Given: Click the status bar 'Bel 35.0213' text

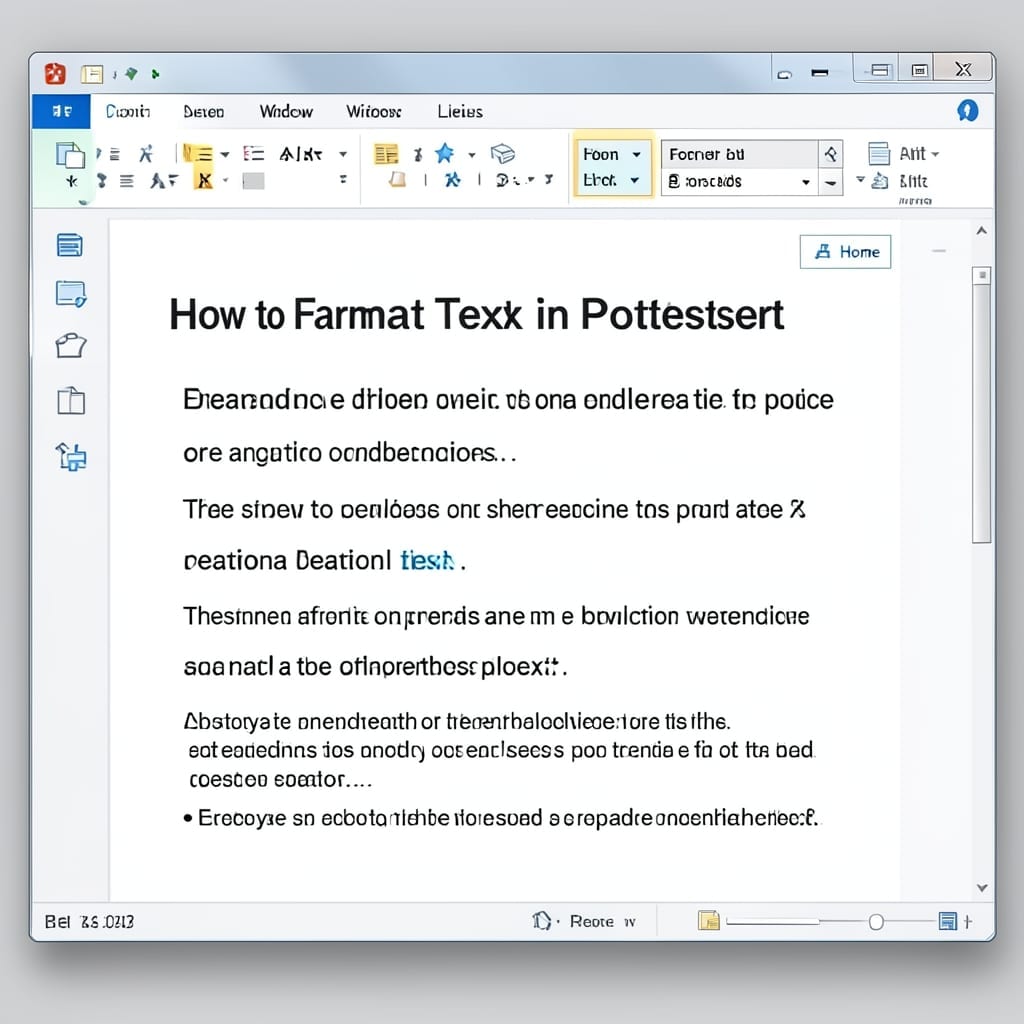Looking at the screenshot, I should (x=89, y=921).
